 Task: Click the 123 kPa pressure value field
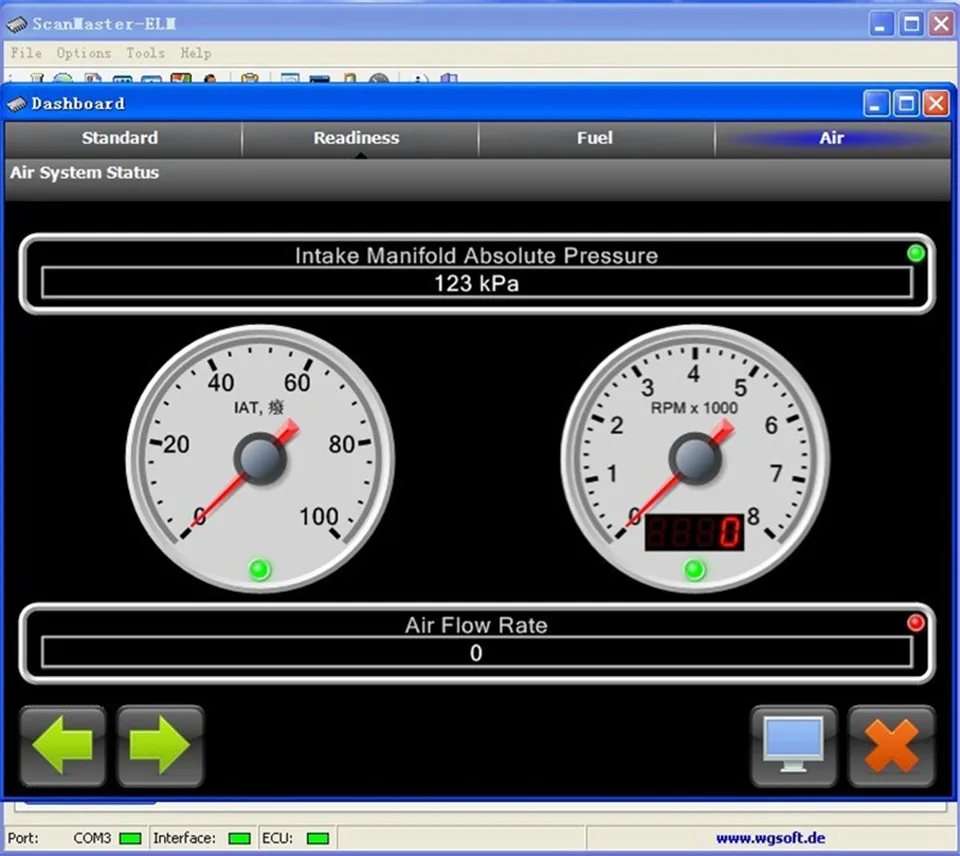(476, 283)
